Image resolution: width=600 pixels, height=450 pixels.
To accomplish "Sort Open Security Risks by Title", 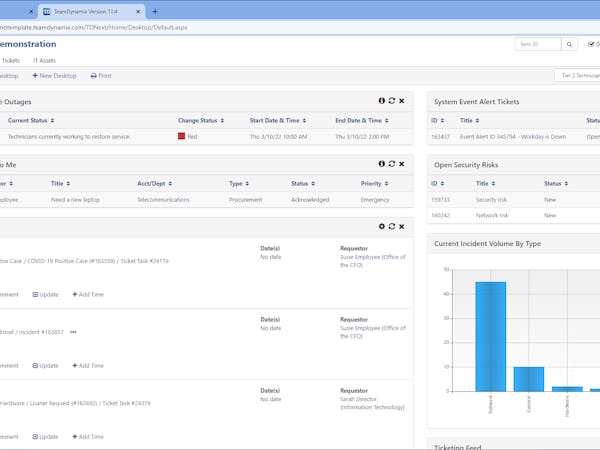I will coord(486,184).
